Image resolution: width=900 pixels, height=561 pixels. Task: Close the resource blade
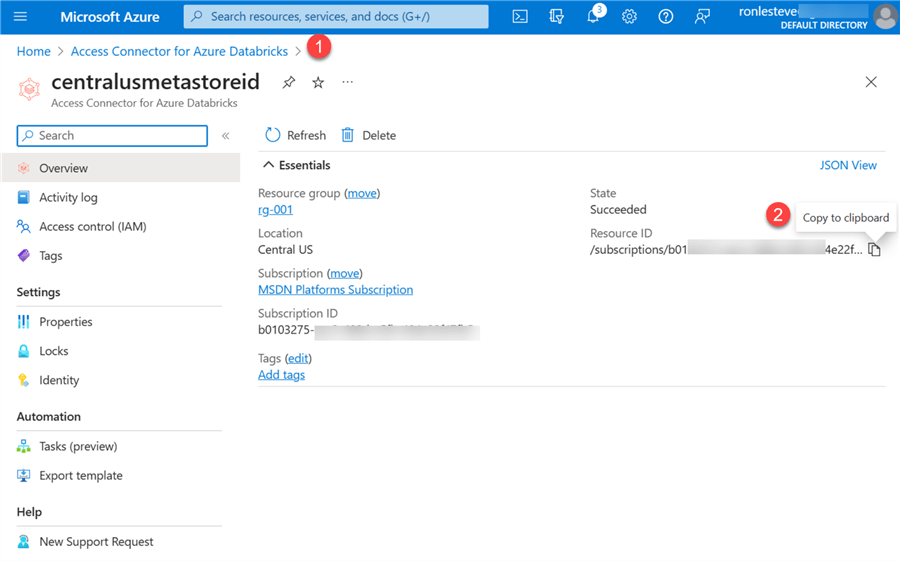click(871, 82)
